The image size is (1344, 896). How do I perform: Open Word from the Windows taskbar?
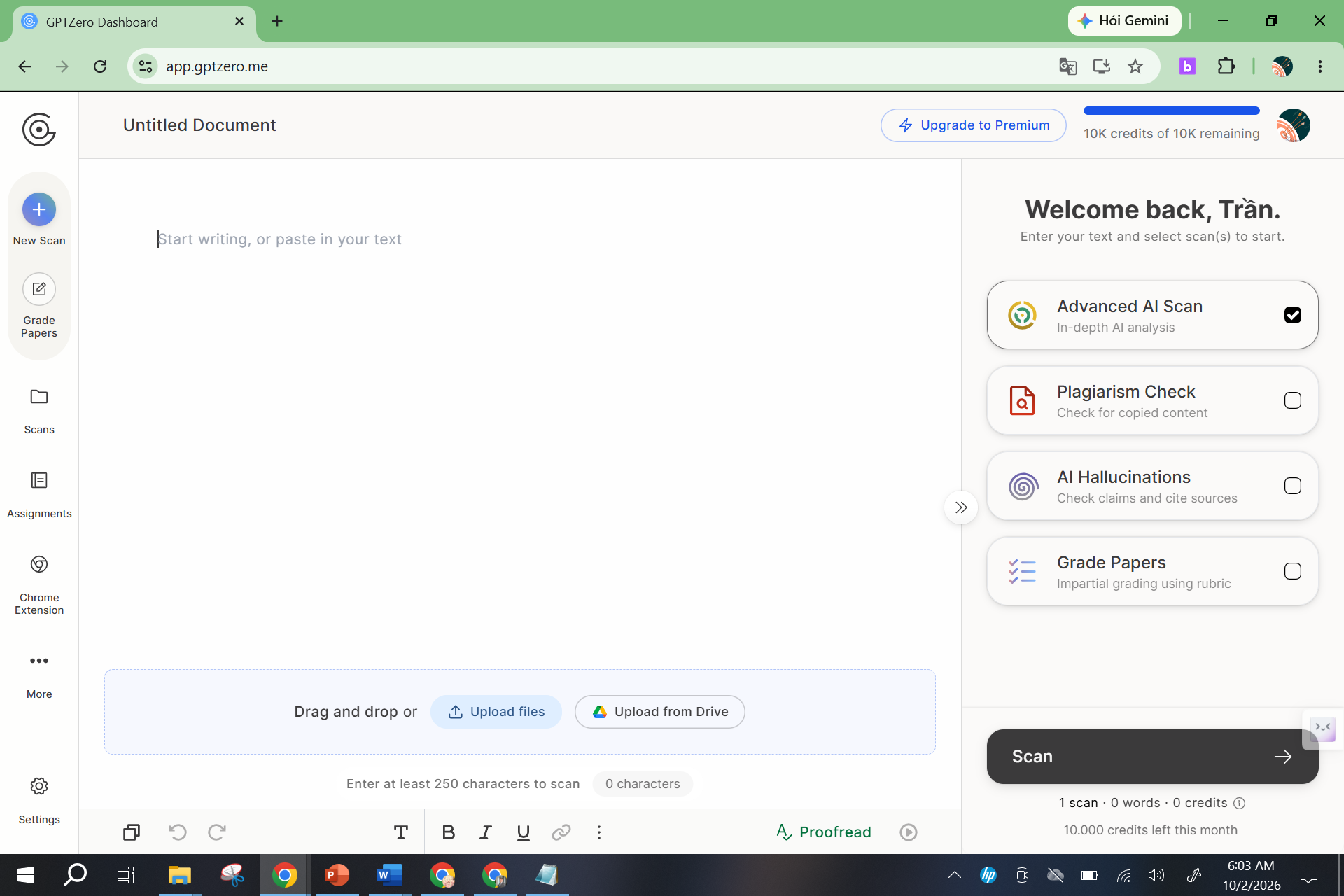click(390, 875)
